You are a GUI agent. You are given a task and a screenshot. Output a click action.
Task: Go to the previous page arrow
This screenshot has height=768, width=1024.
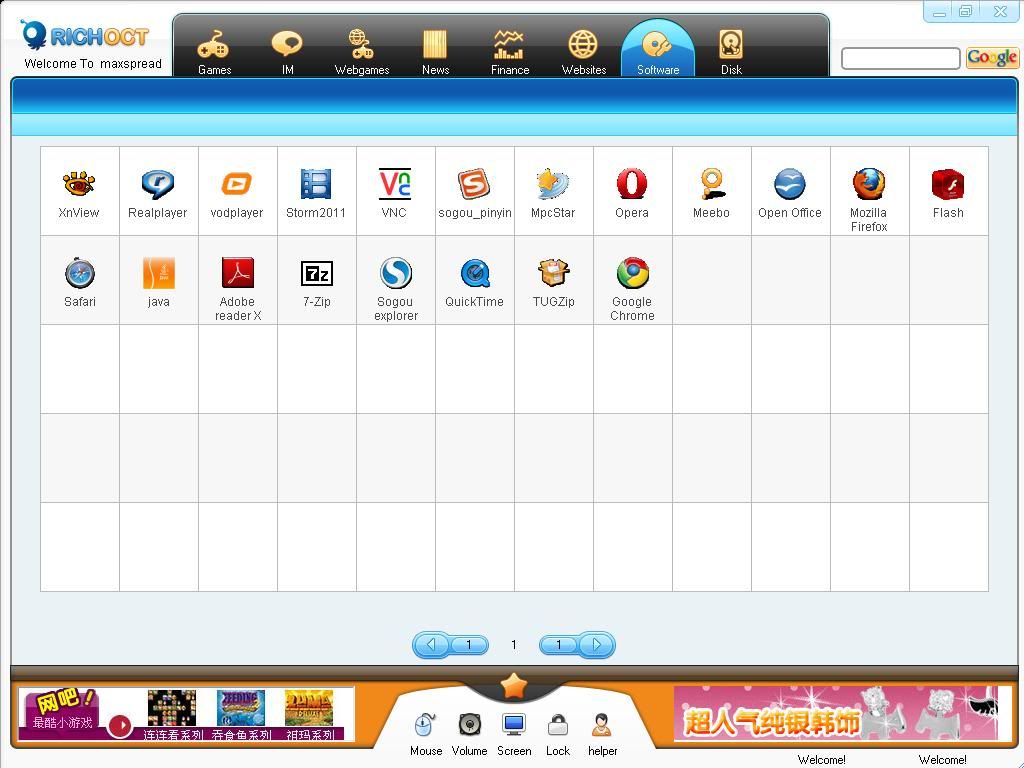432,645
